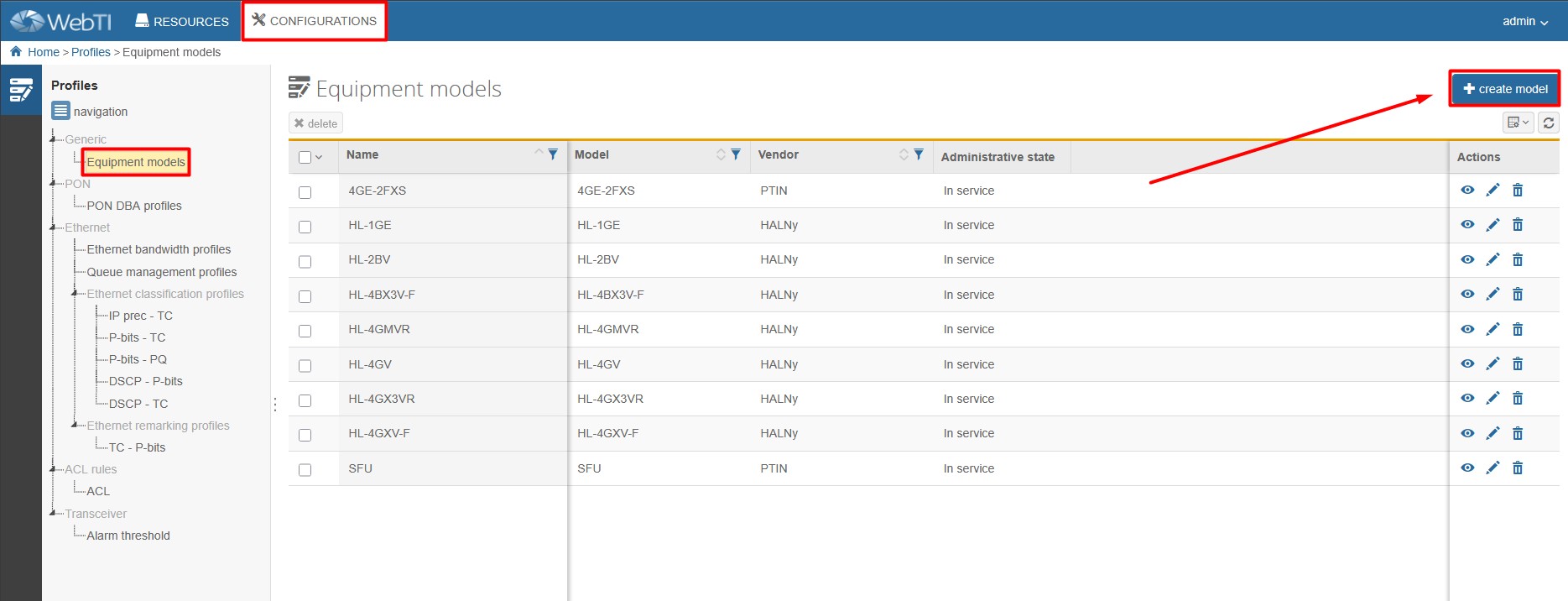Check the HL-4GMVR row checkbox
This screenshot has width=1568, height=601.
[x=305, y=331]
